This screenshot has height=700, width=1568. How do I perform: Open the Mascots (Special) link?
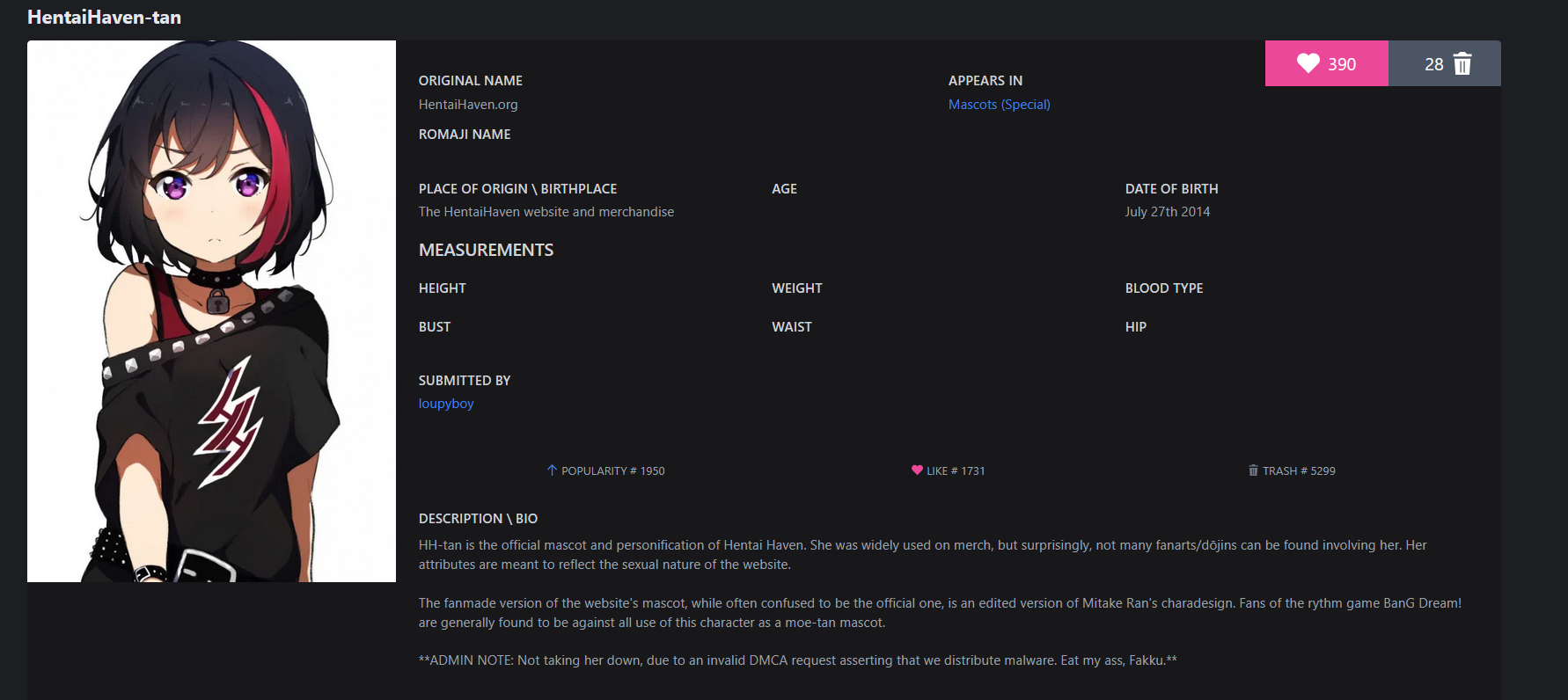click(x=1000, y=104)
